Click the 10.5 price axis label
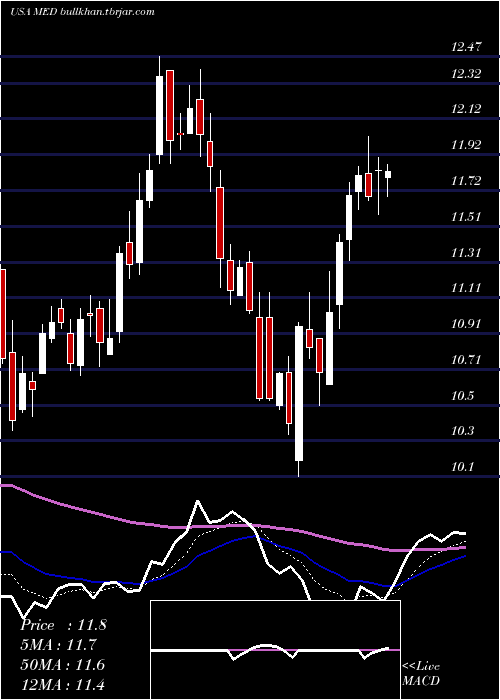This screenshot has height=700, width=500. [x=462, y=396]
